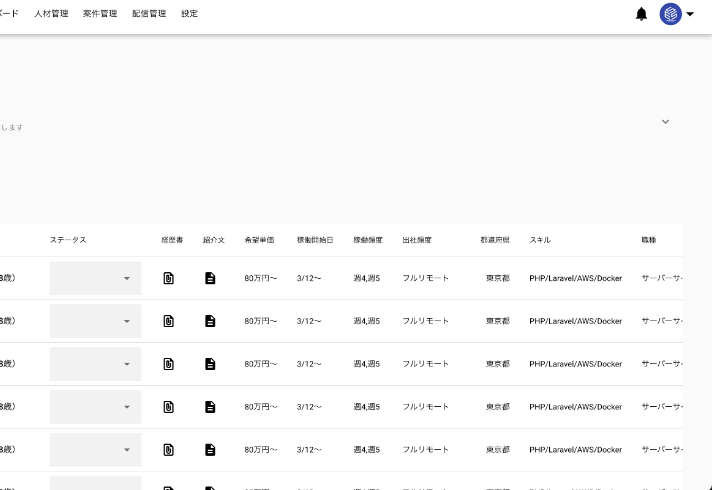Screen dimensions: 712x490
Task: Open the status dropdown in the second row
Action: click(95, 321)
